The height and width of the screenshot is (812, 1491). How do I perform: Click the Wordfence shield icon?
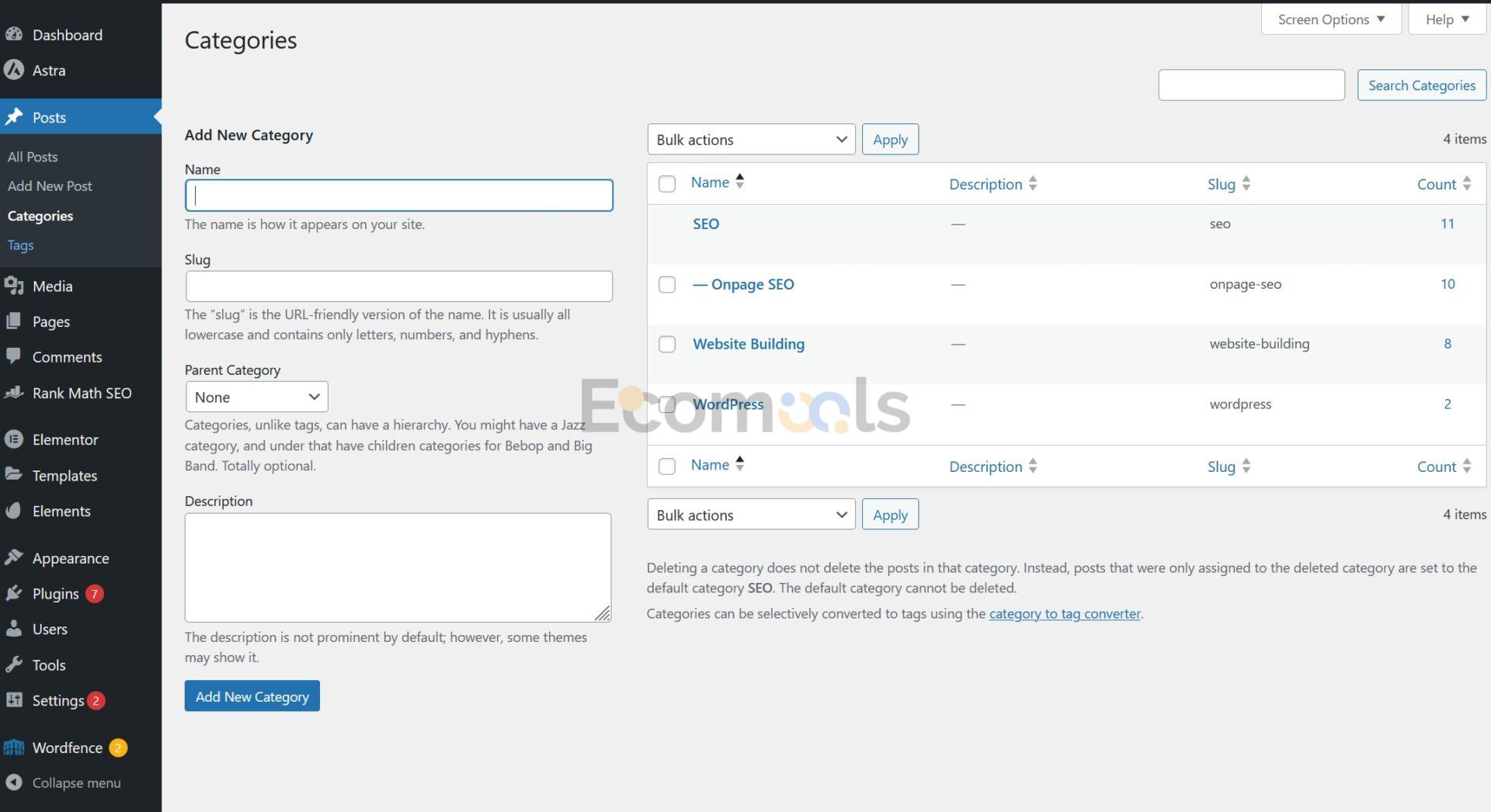click(x=14, y=748)
